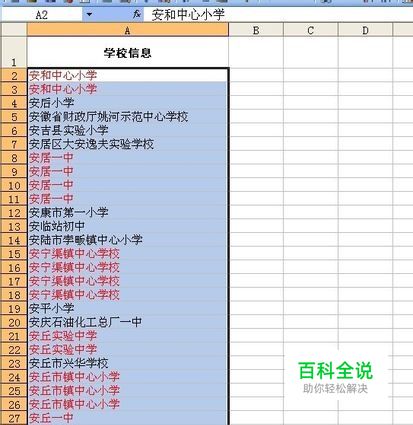Viewport: 413px width, 425px height.
Task: Select row 2 header
Action: coord(13,75)
